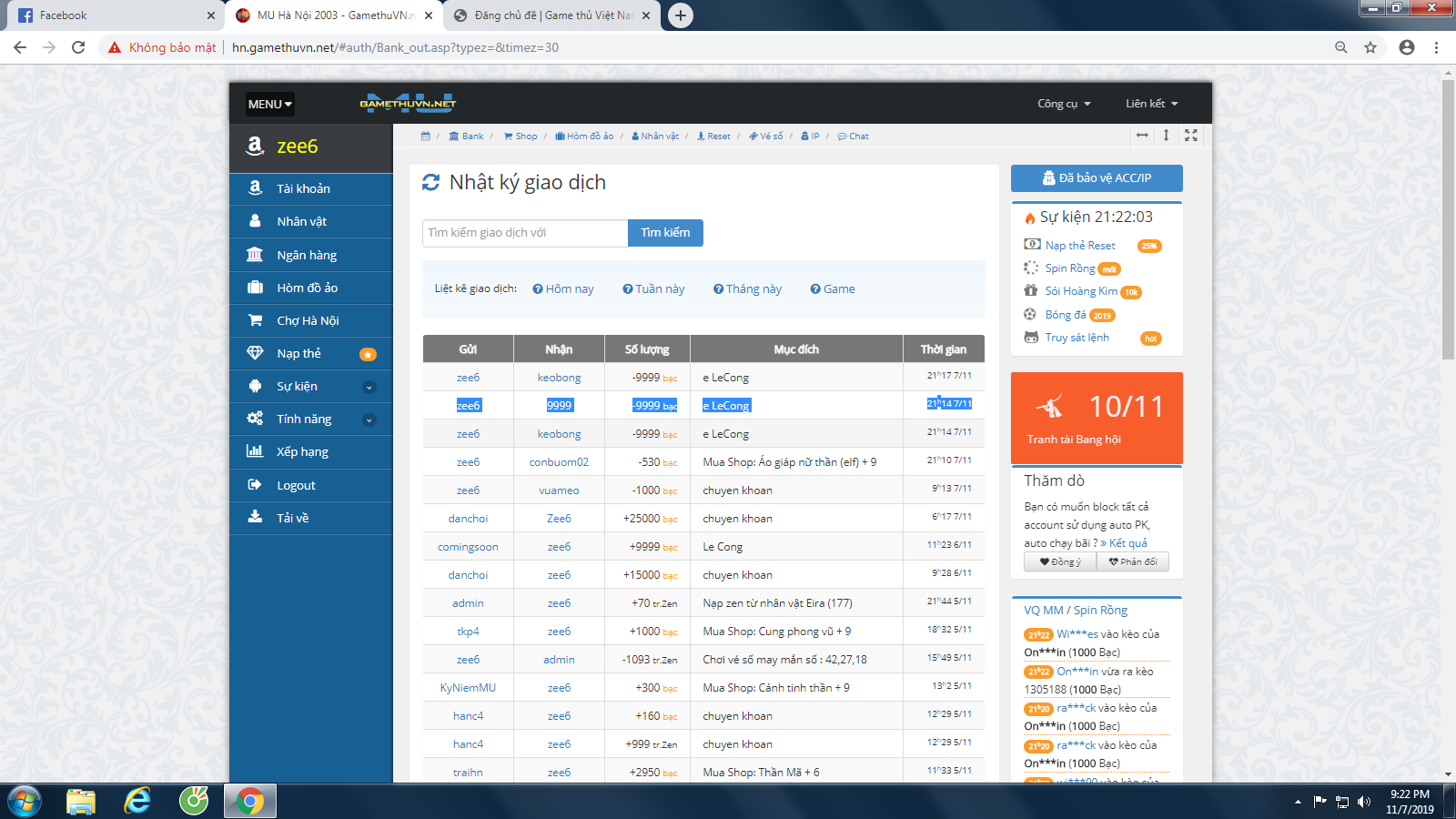Open the MENU dropdown
1456x819 pixels.
[269, 105]
